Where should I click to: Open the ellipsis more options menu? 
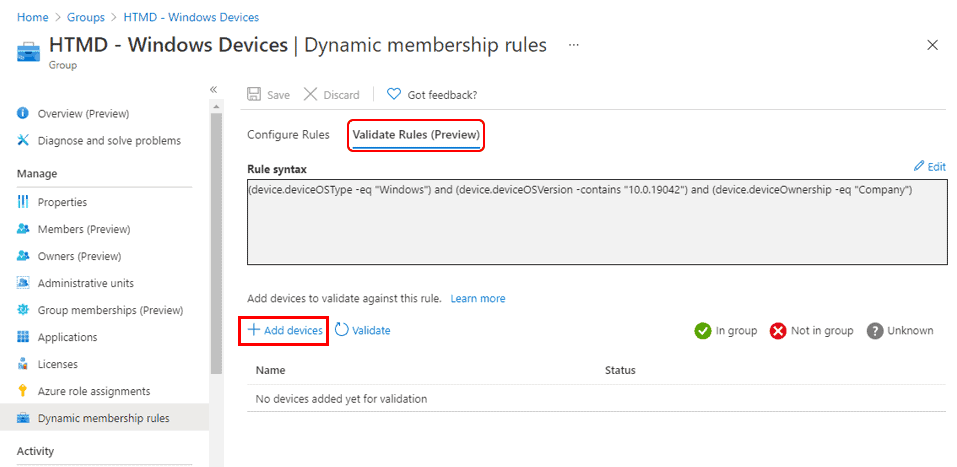point(574,45)
